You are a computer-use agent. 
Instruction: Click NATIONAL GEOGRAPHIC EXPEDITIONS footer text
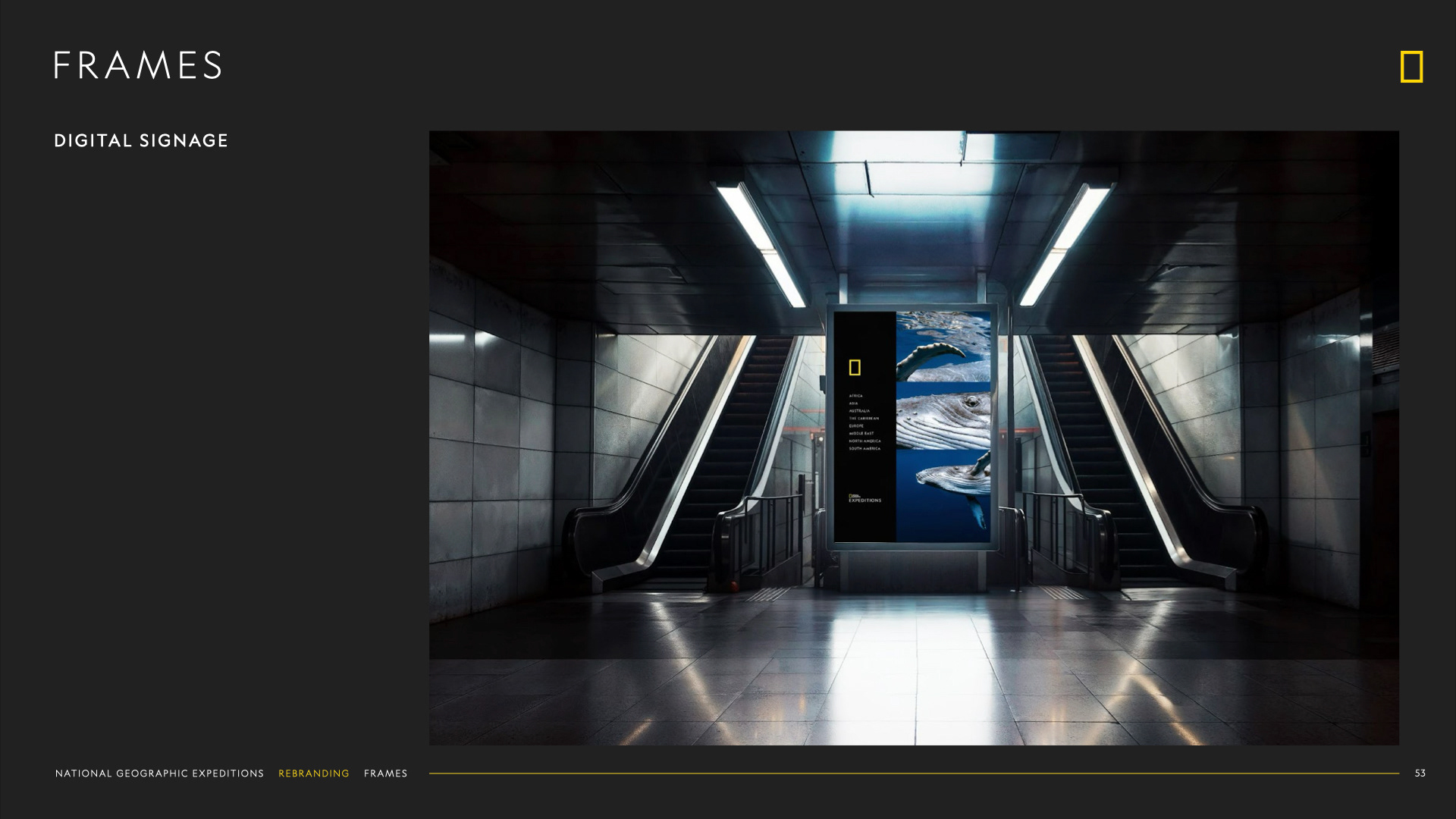tap(159, 773)
